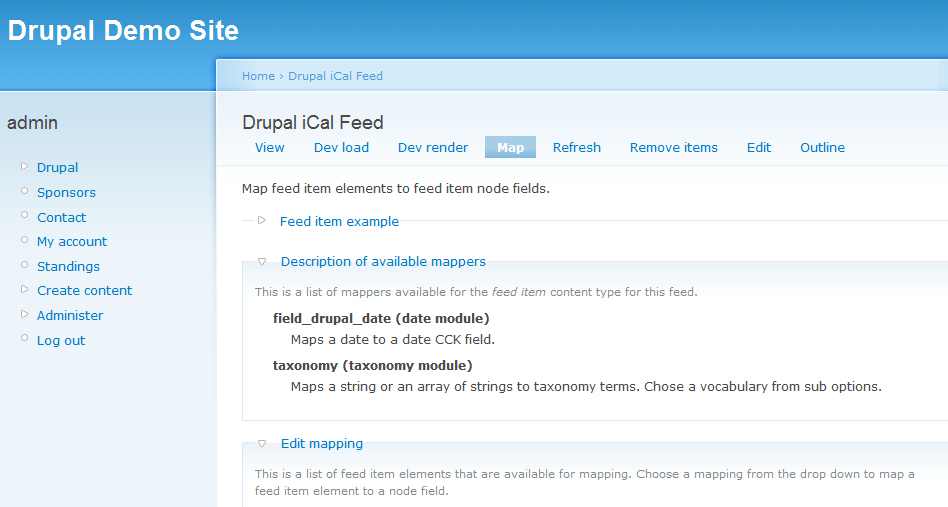Open the Sponsors sidebar link

tap(66, 192)
